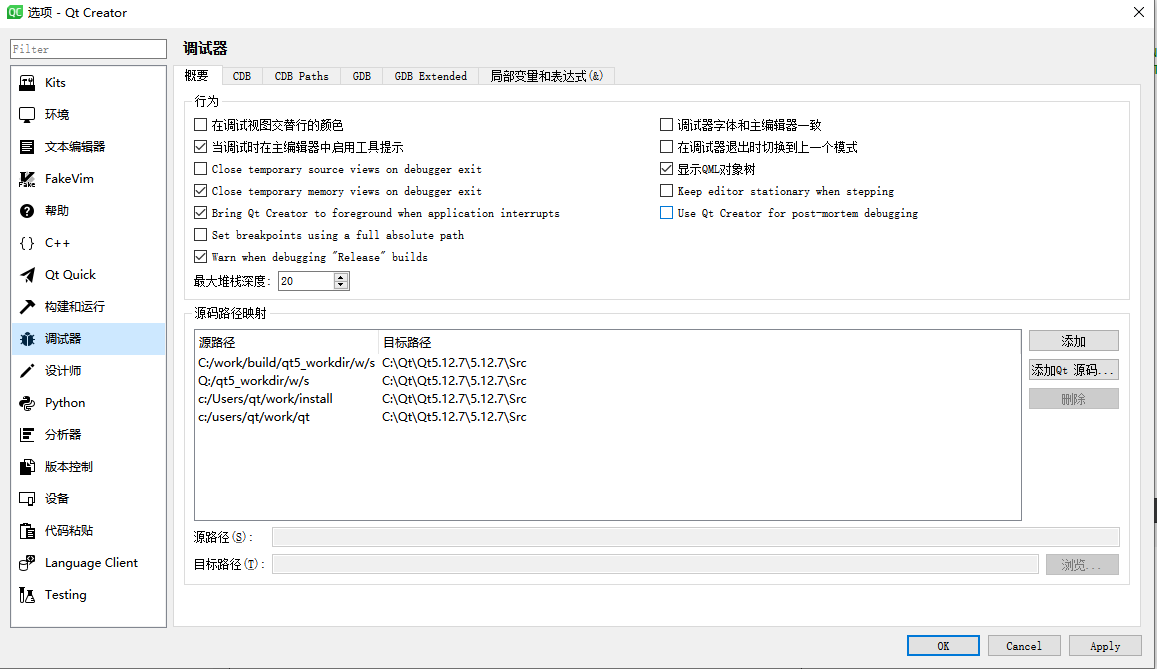The image size is (1157, 669).
Task: Open the Kits settings in sidebar
Action: 57,82
